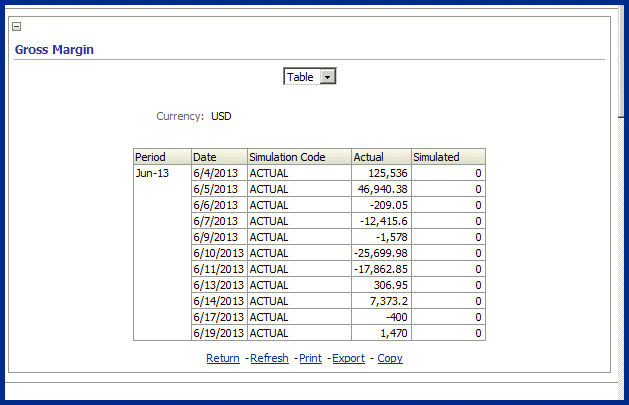Click the -25,699.98 actual value

click(381, 253)
